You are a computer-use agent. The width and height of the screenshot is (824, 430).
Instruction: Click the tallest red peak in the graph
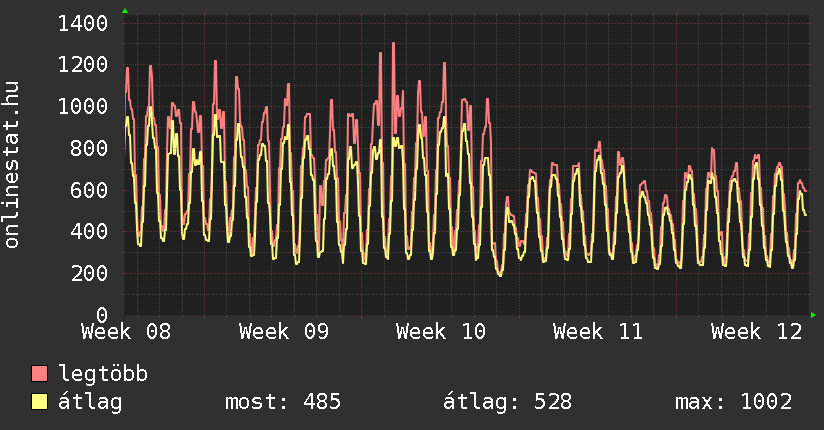393,44
